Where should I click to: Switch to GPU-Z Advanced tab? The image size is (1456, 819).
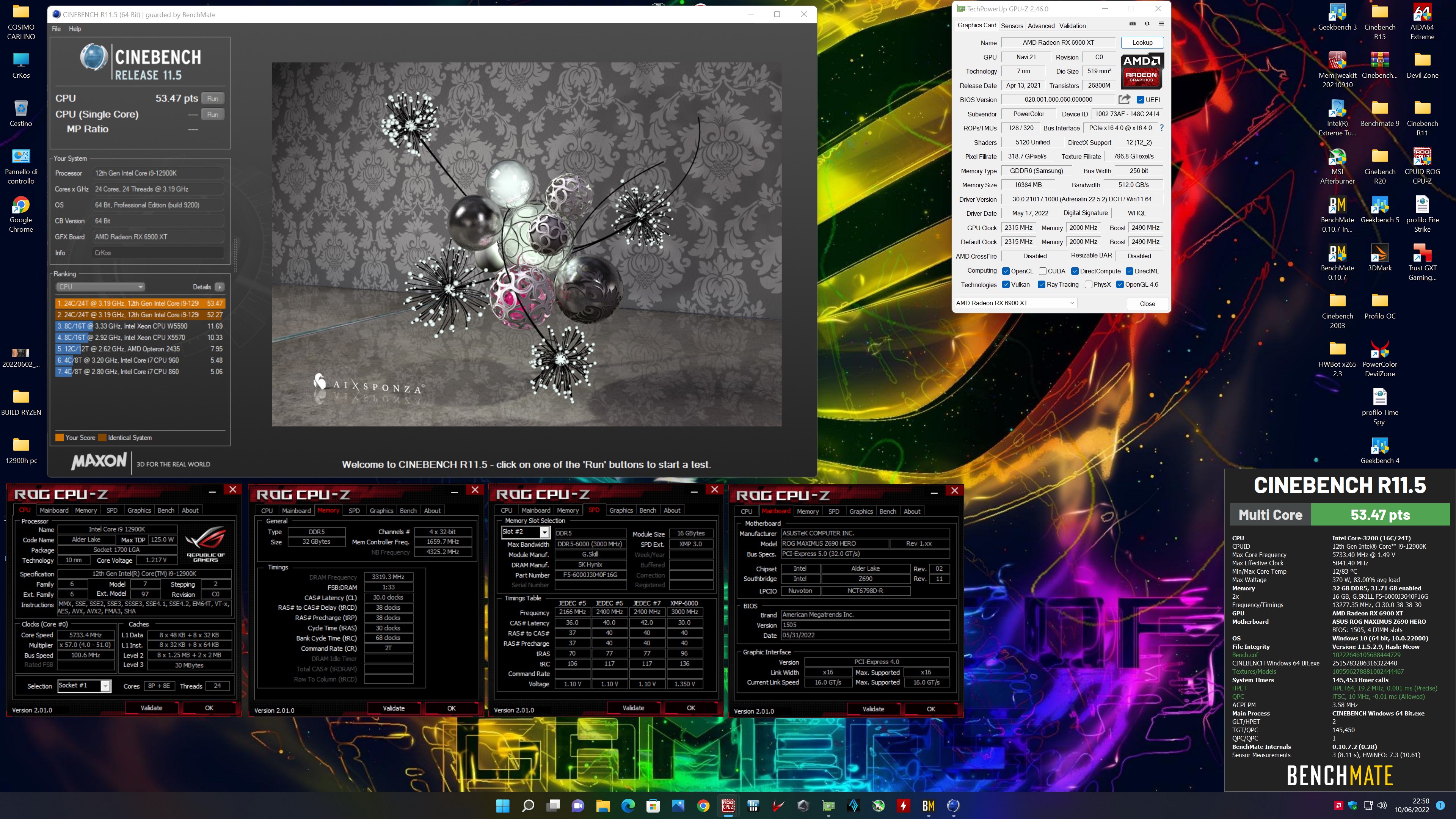tap(1040, 25)
